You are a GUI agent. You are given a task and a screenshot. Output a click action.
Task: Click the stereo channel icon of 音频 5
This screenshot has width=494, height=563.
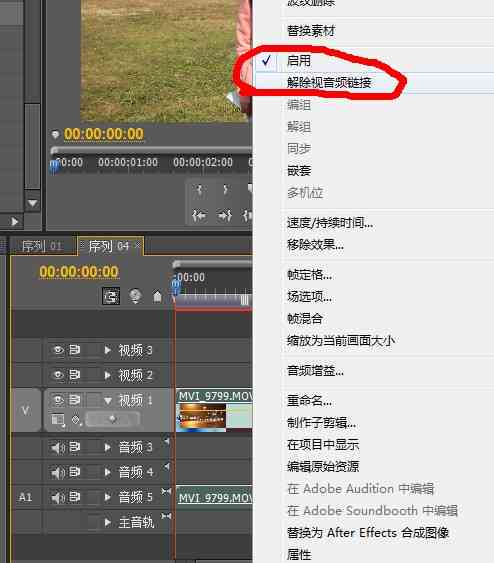coord(166,491)
